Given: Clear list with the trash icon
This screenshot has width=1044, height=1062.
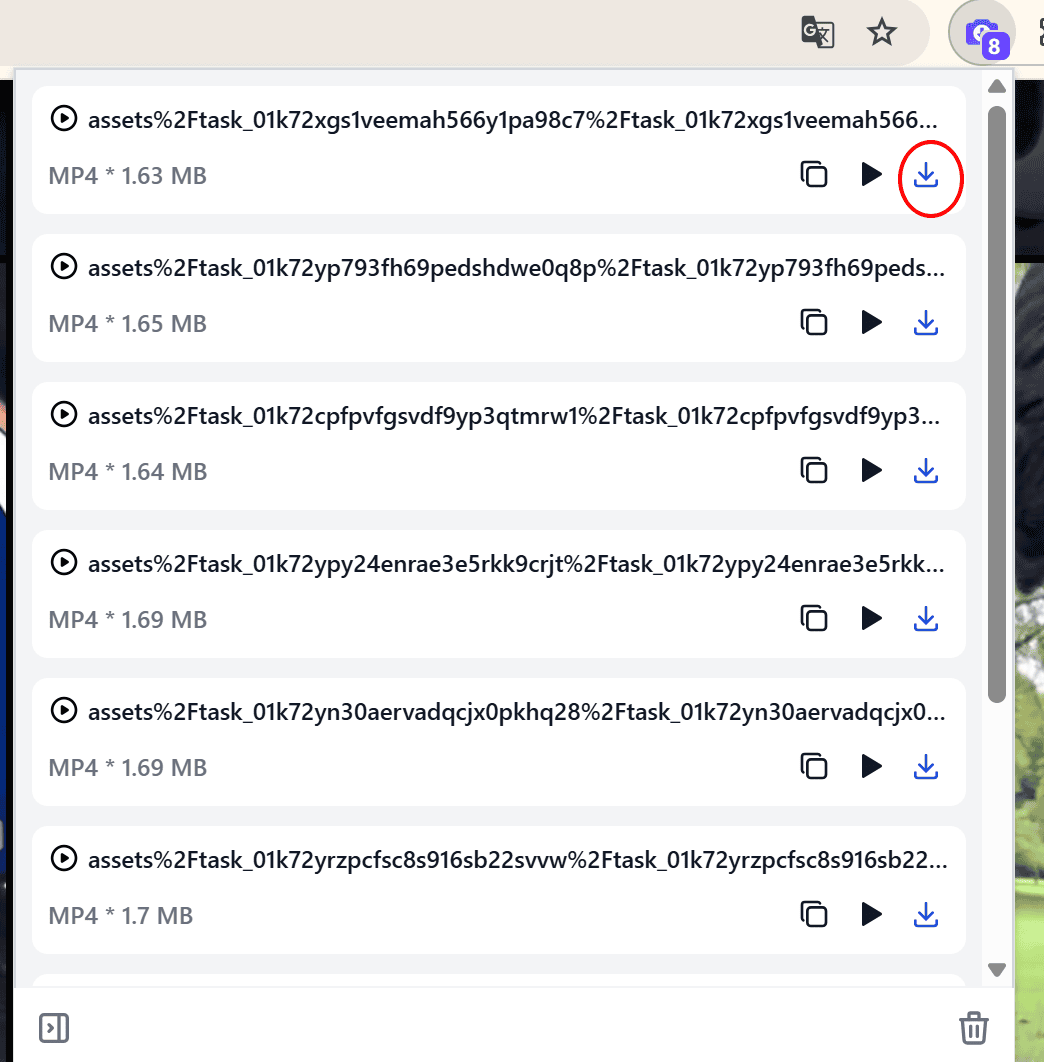Looking at the screenshot, I should (x=974, y=1028).
